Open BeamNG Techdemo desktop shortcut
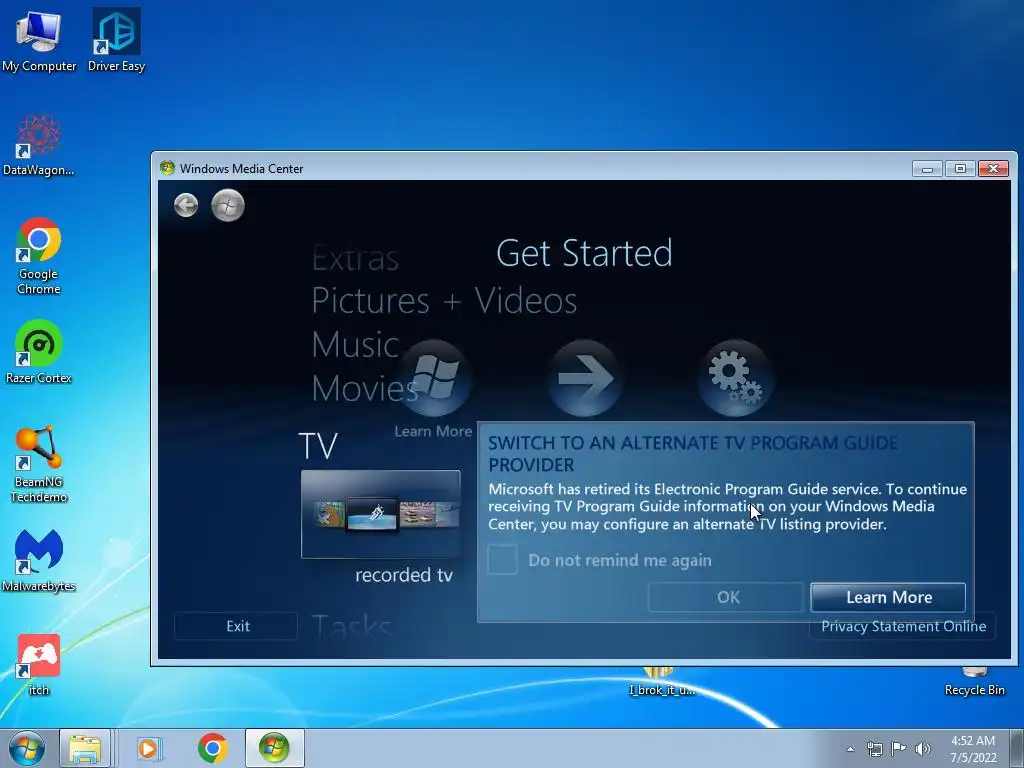Viewport: 1024px width, 768px height. pyautogui.click(x=39, y=464)
